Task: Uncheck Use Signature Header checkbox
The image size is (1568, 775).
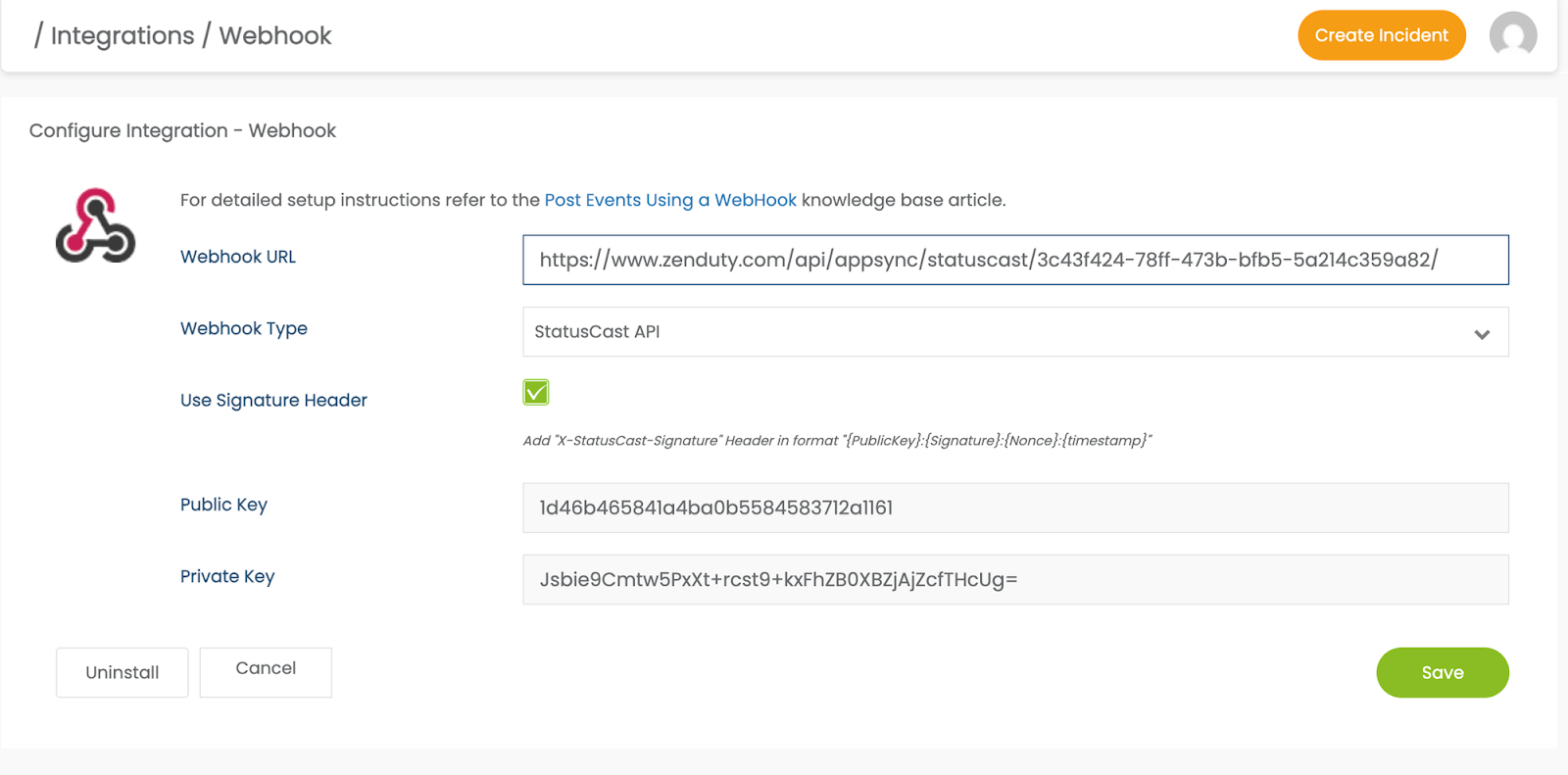Action: pyautogui.click(x=536, y=392)
